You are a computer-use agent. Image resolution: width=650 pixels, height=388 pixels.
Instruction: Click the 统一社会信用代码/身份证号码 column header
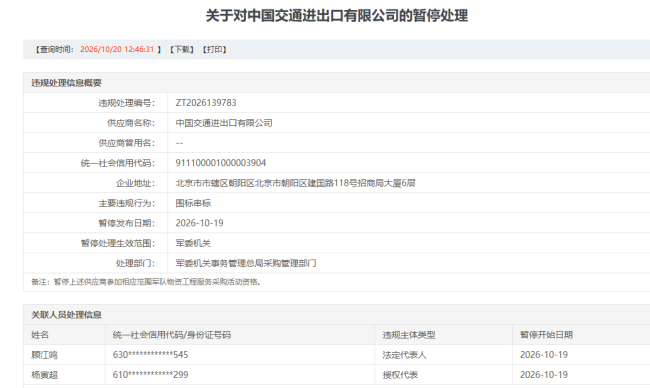(x=172, y=335)
